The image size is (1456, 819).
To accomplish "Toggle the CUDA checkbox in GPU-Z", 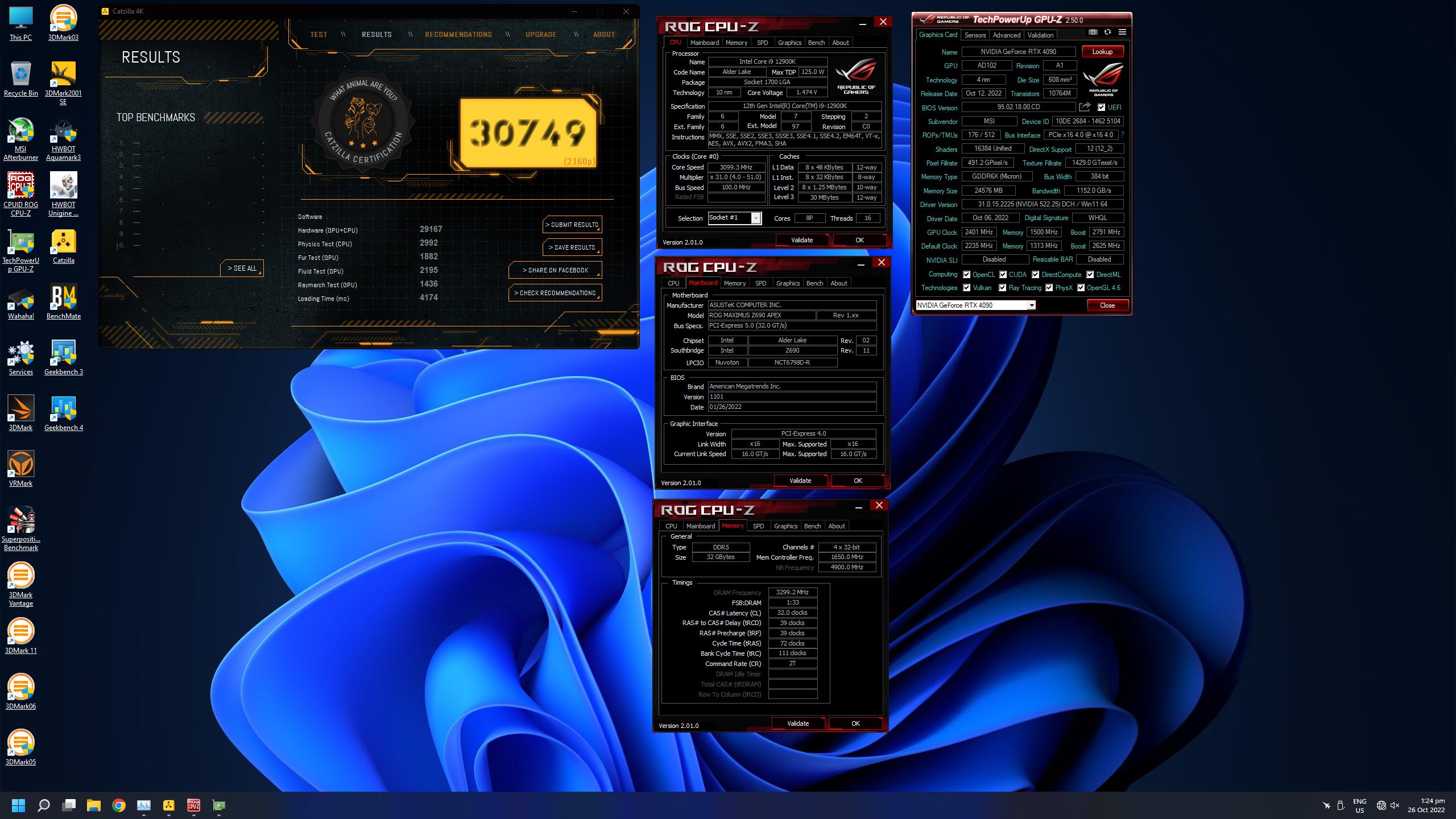I will (x=1003, y=275).
